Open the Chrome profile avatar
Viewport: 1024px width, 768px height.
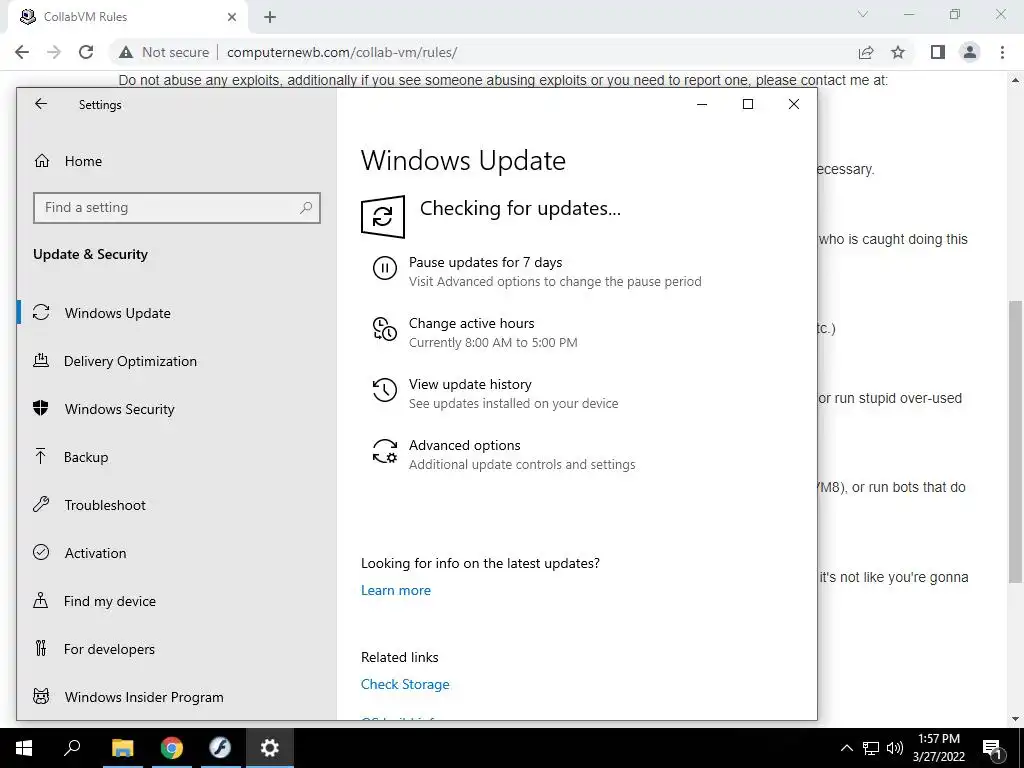pos(970,52)
